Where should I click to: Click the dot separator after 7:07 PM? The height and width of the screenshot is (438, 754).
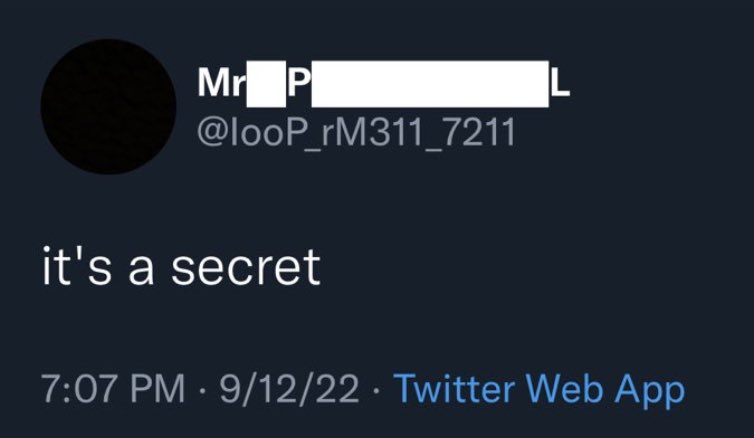tap(202, 390)
